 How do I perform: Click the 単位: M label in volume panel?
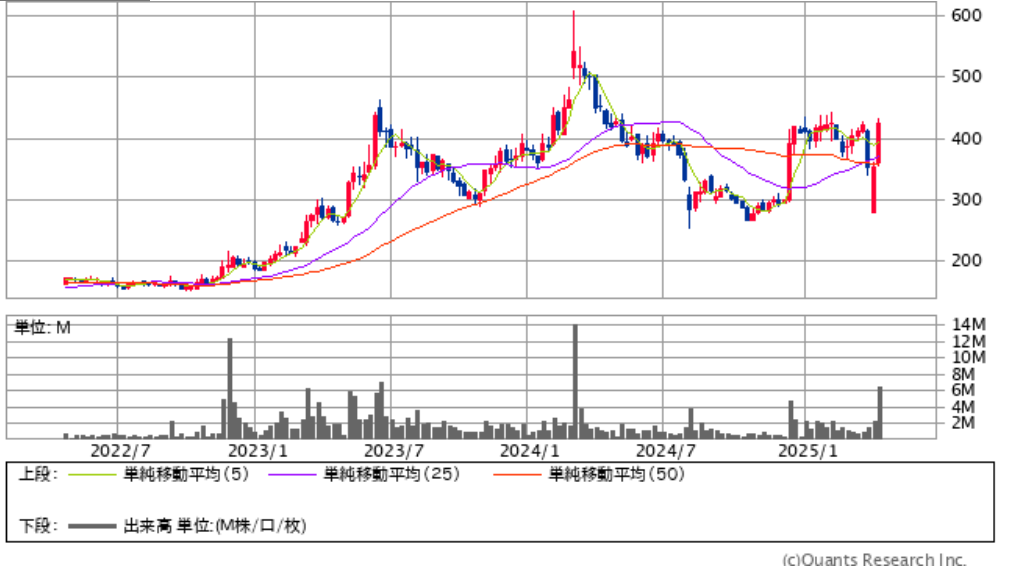tap(44, 327)
